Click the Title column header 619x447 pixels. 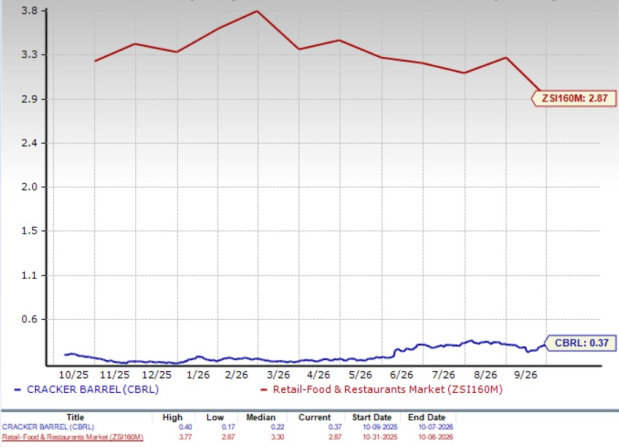[x=75, y=417]
